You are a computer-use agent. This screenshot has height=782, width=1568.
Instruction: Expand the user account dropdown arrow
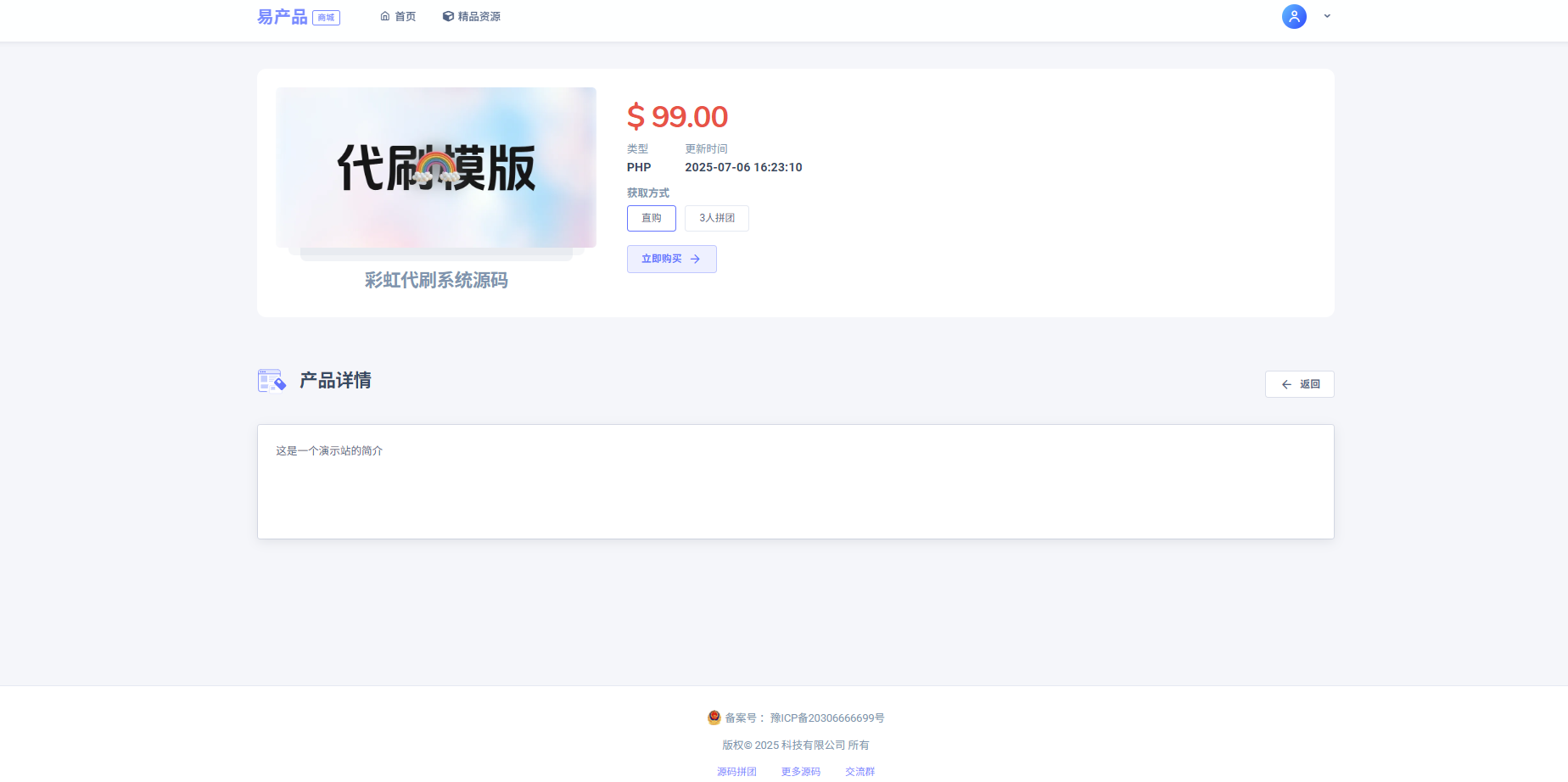click(1327, 16)
